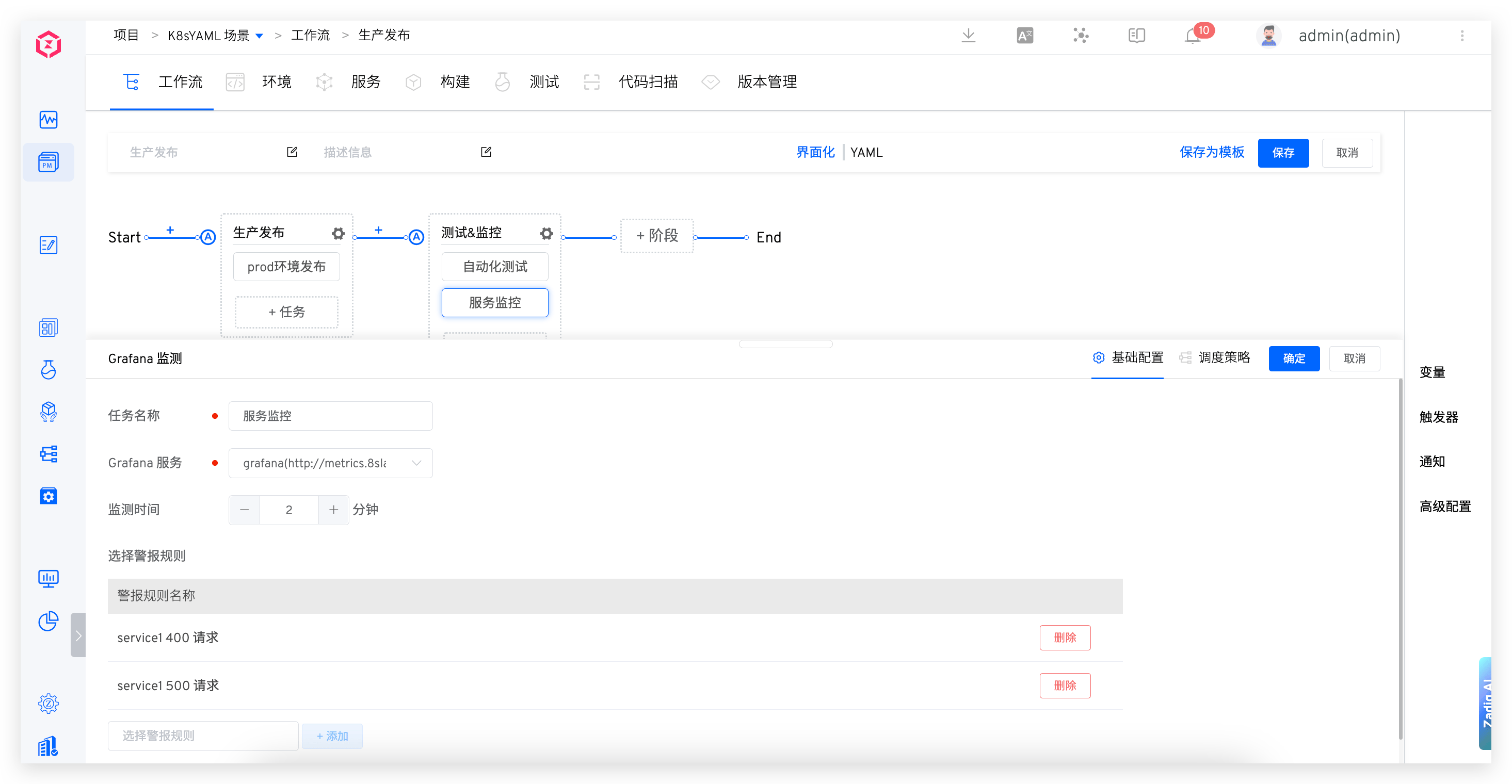Image resolution: width=1512 pixels, height=784 pixels.
Task: Open the 调度策略 tab
Action: coord(1223,358)
